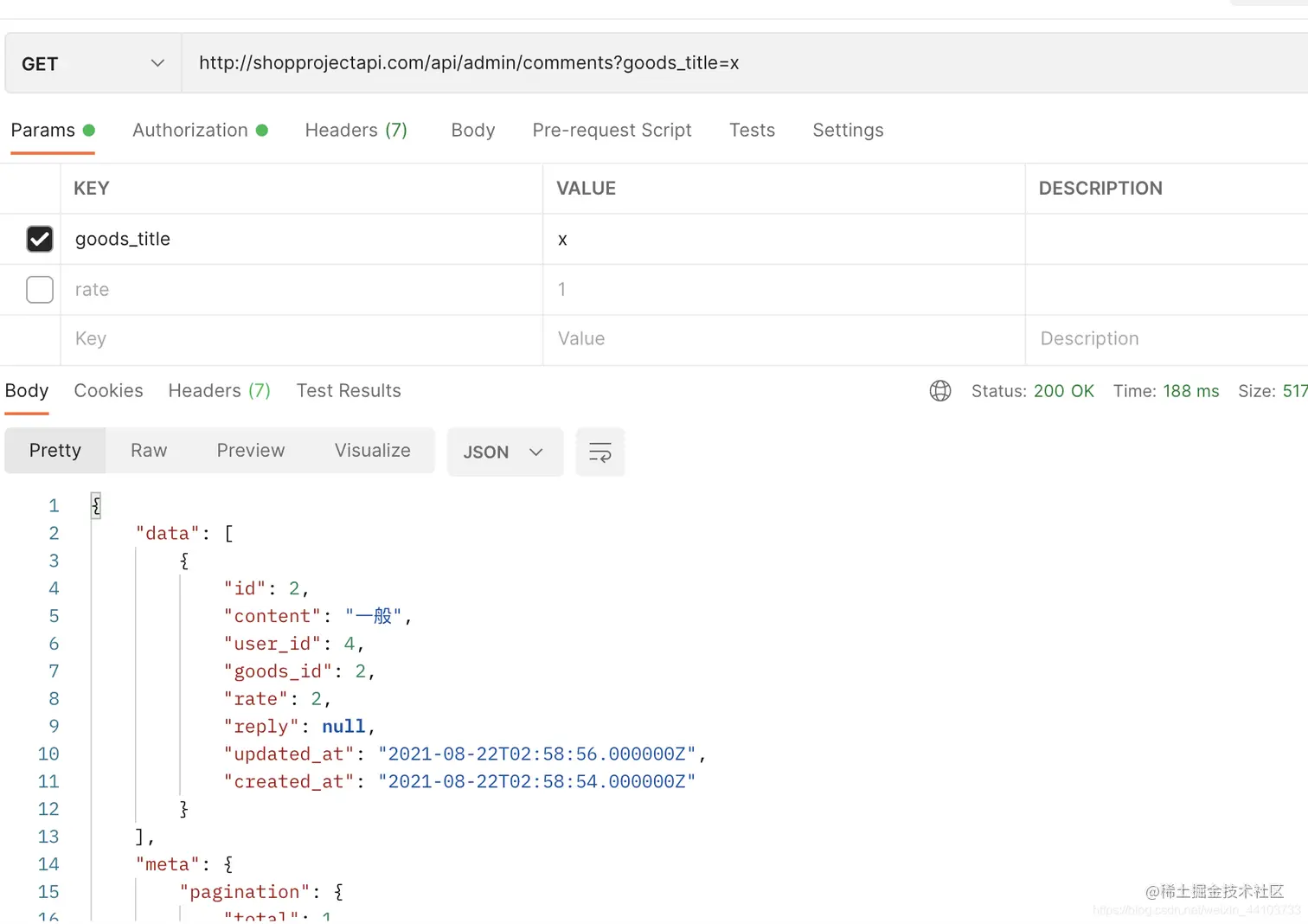Open the Authorization tab
The width and height of the screenshot is (1308, 924).
(200, 131)
